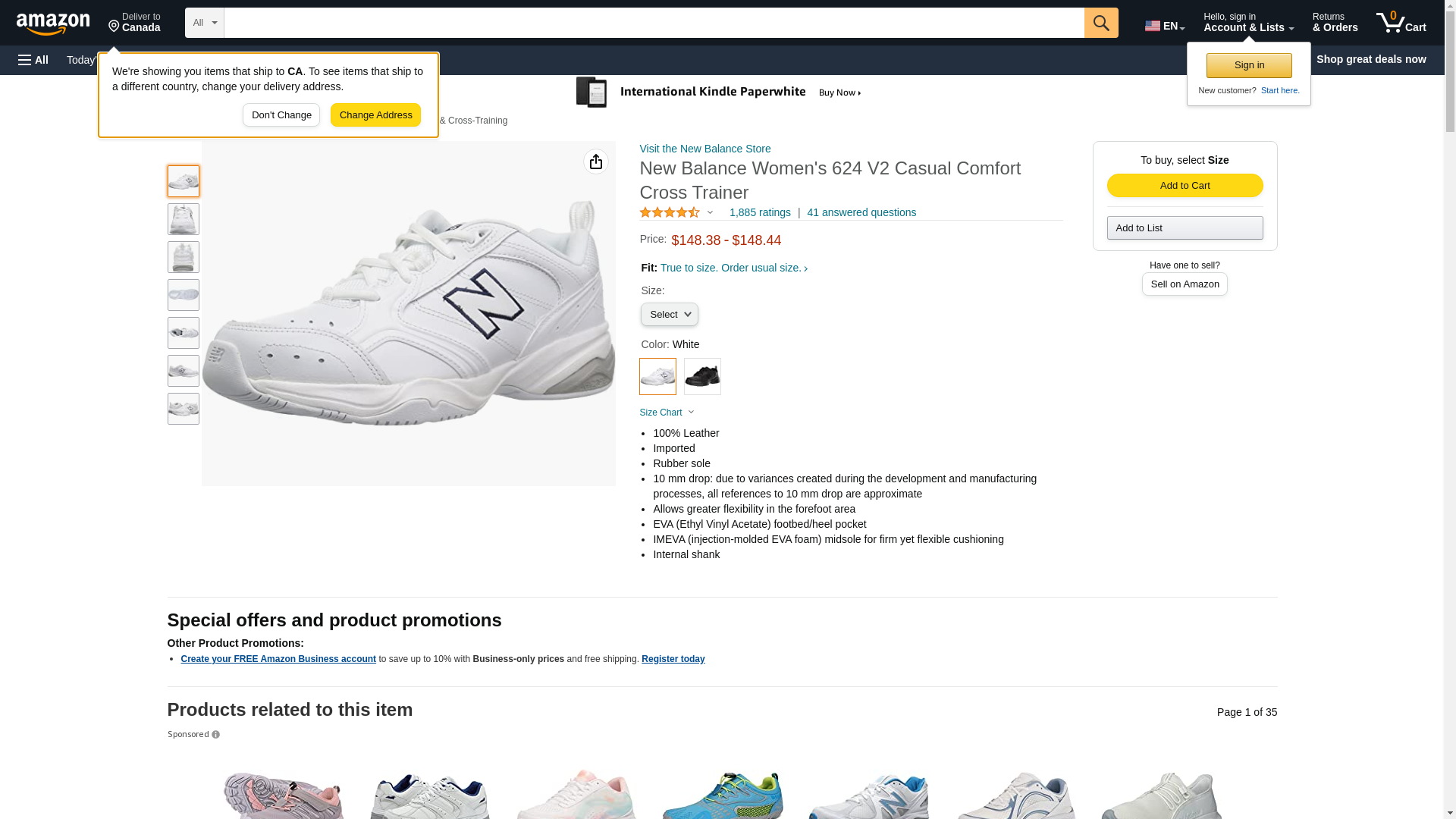
Task: Click the Change Address button
Action: [x=375, y=115]
